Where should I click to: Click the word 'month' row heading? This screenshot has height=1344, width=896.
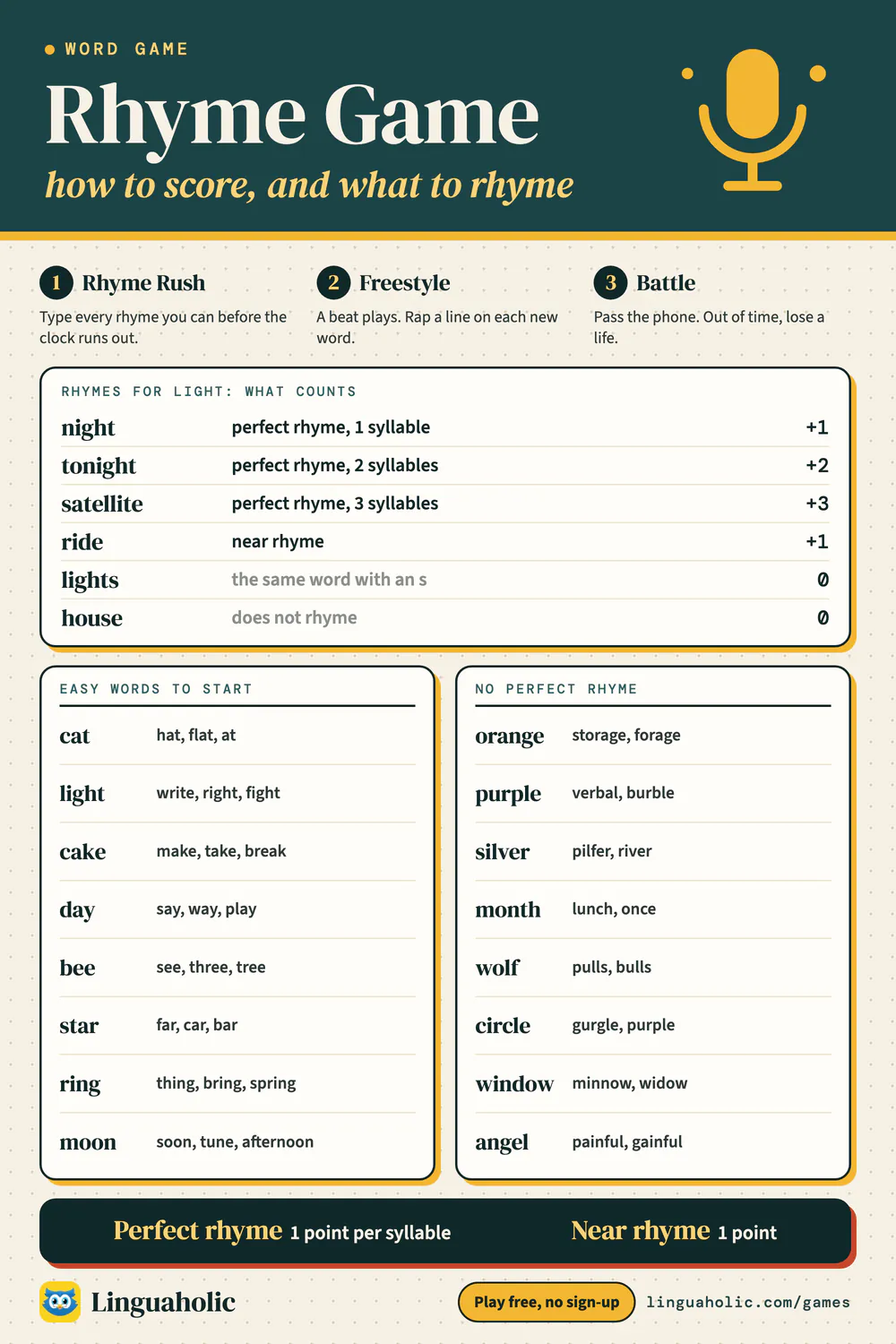508,910
